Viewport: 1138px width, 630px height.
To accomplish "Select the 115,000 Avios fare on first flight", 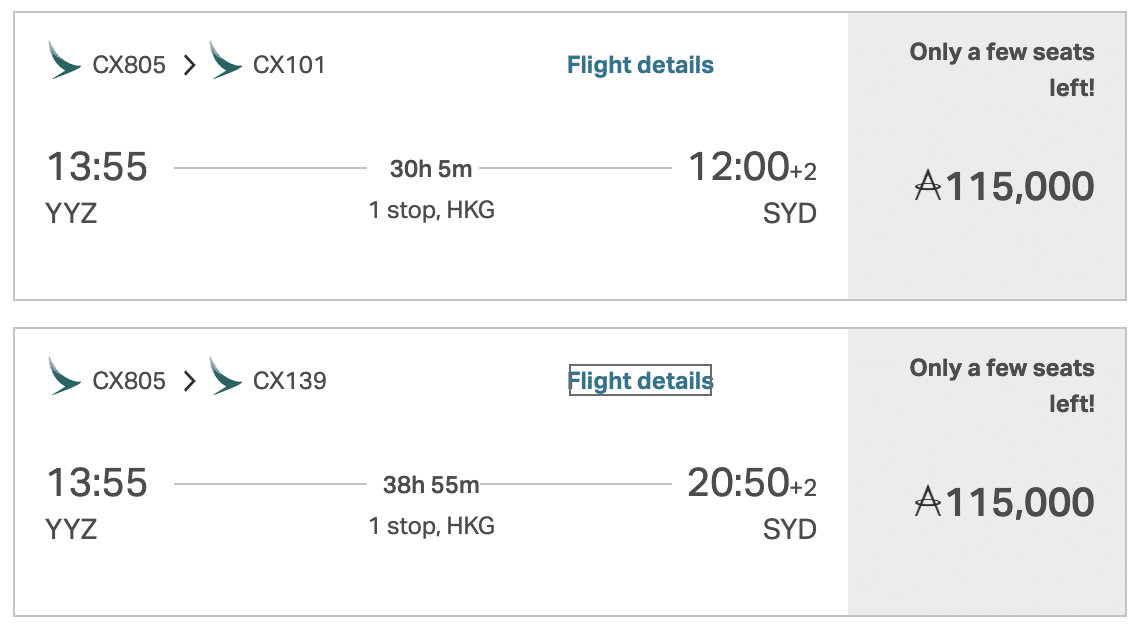I will click(1003, 186).
